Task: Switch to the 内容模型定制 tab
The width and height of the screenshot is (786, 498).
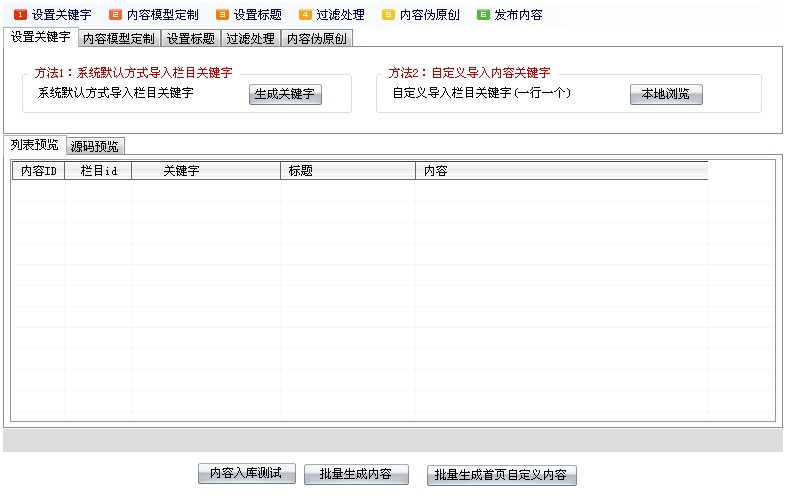Action: (x=118, y=39)
